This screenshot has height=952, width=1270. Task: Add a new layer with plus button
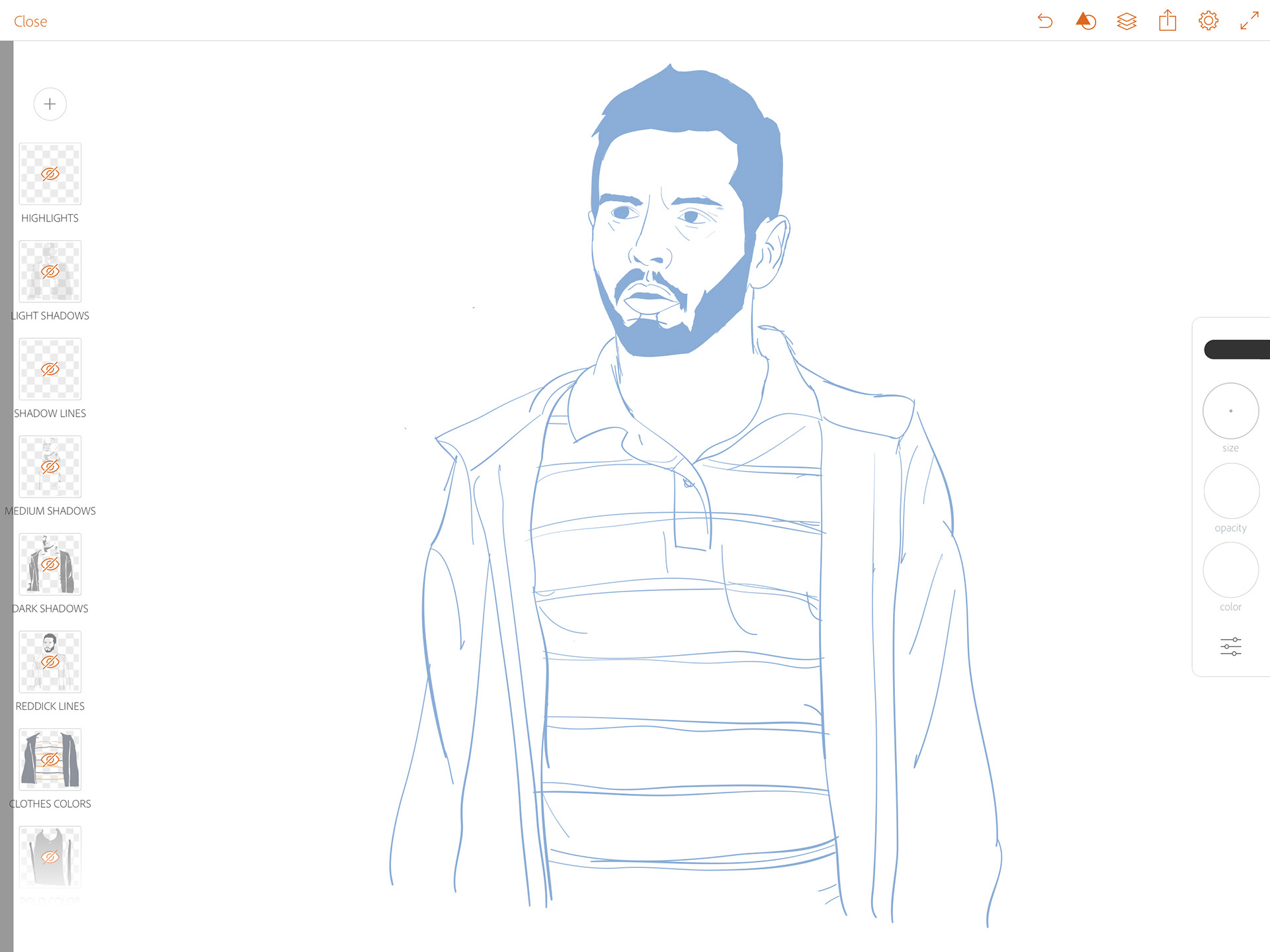point(50,104)
